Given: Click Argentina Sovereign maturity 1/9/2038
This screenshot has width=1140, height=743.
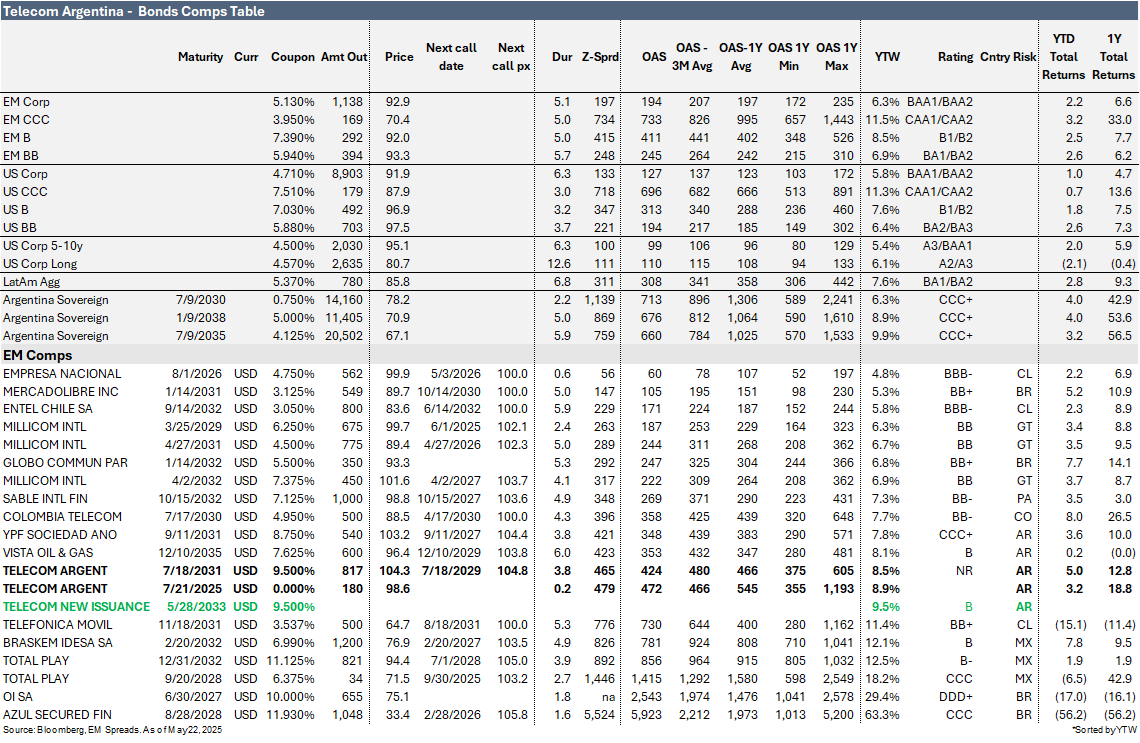Looking at the screenshot, I should point(201,318).
